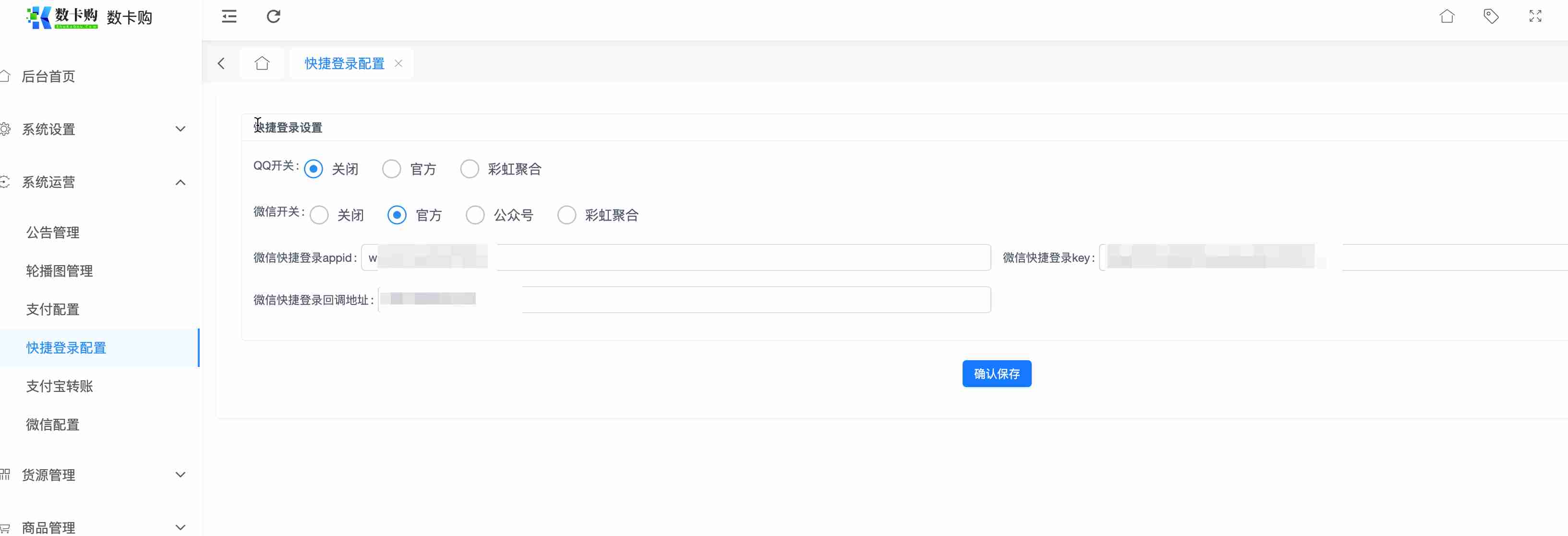Click the home icon in top-right header
The width and height of the screenshot is (1568, 536).
(x=1447, y=16)
